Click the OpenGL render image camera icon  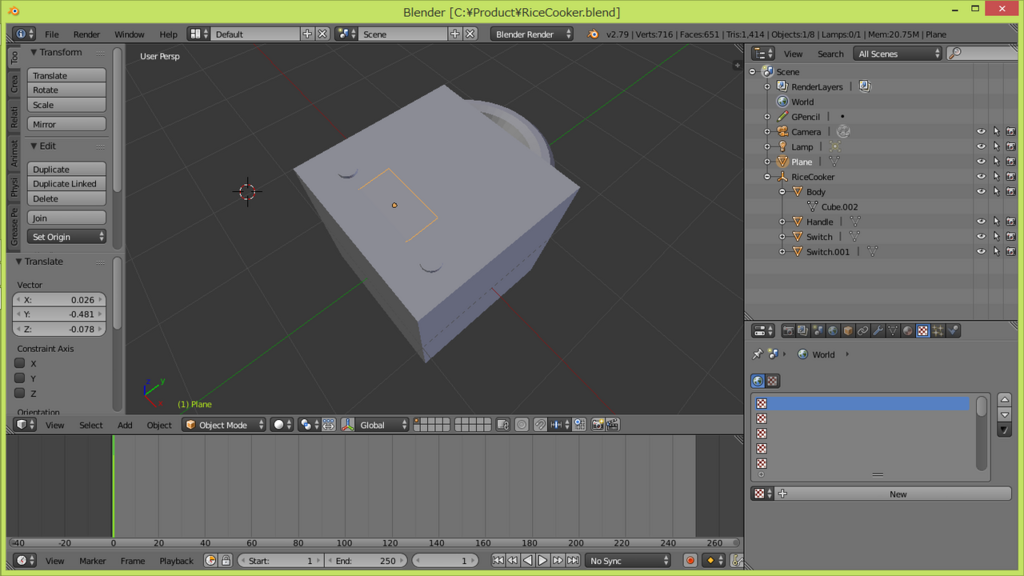click(598, 425)
